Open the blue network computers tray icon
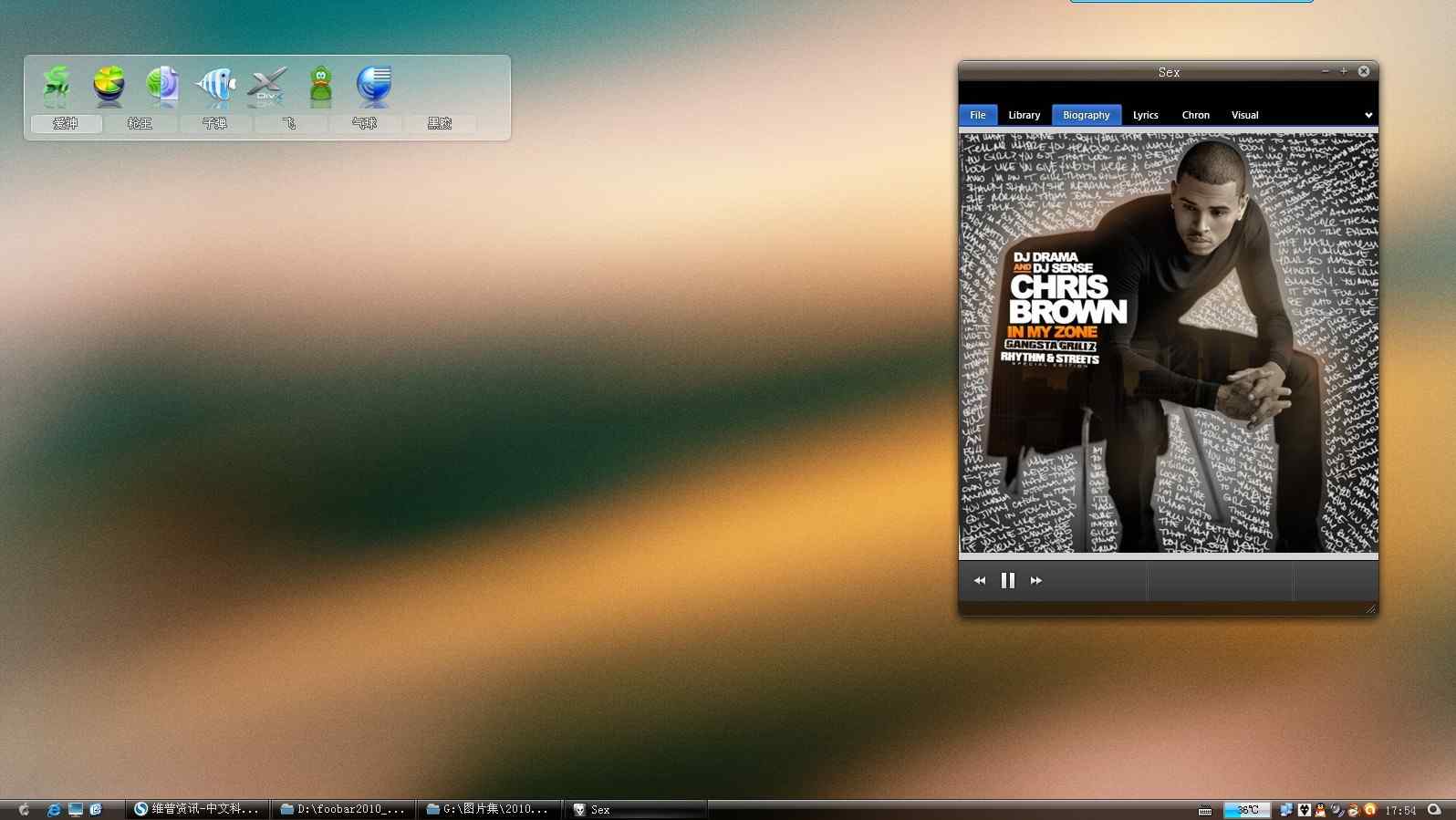1456x820 pixels. coord(1286,809)
